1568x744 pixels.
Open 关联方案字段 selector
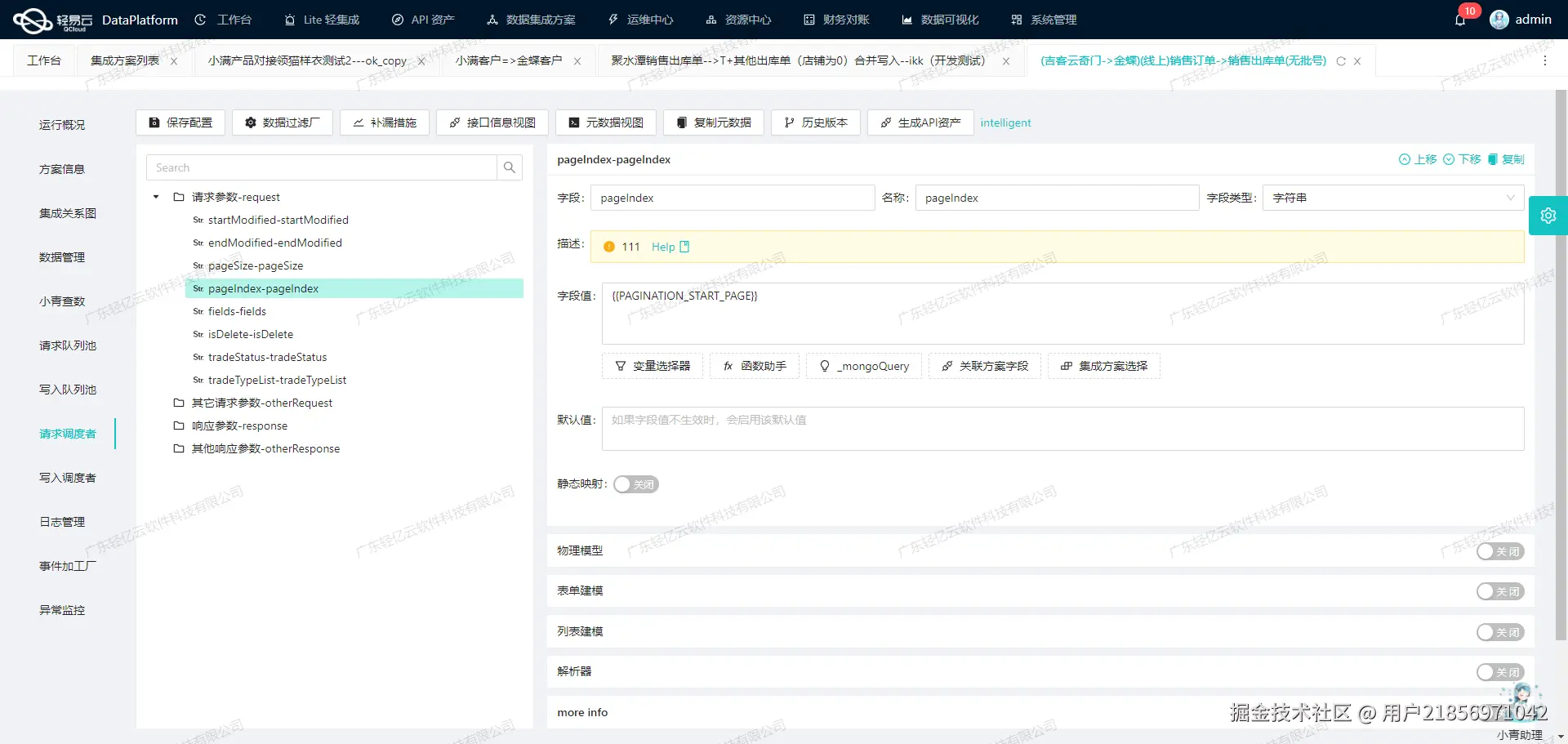pos(984,366)
